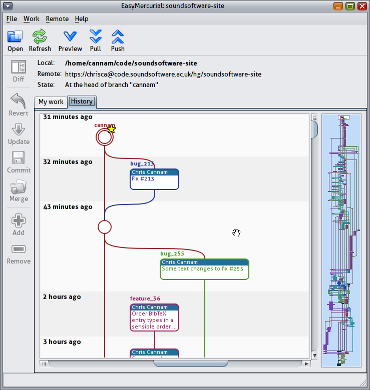Image resolution: width=370 pixels, height=390 pixels.
Task: Click the Commit sidebar icon
Action: pos(18,158)
